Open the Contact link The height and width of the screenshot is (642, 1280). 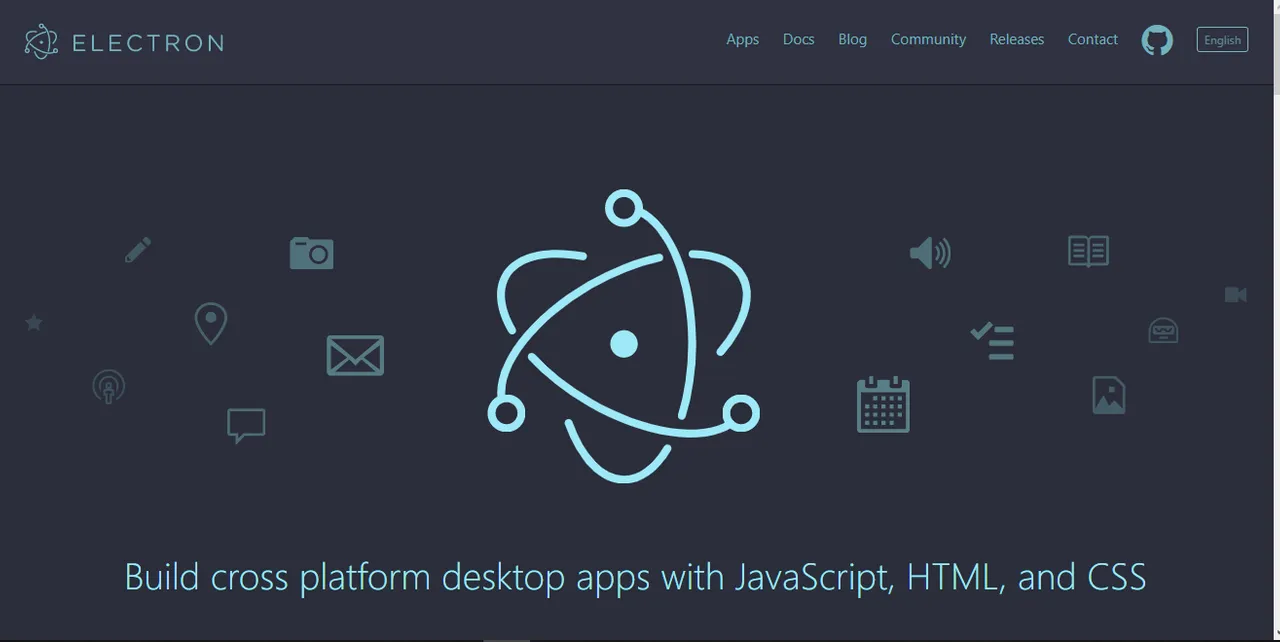click(1092, 40)
